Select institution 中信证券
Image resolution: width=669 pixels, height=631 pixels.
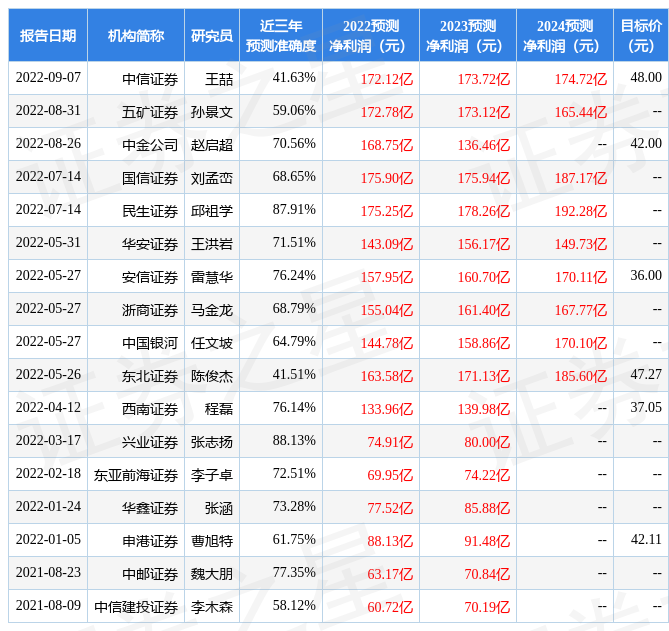tap(150, 79)
